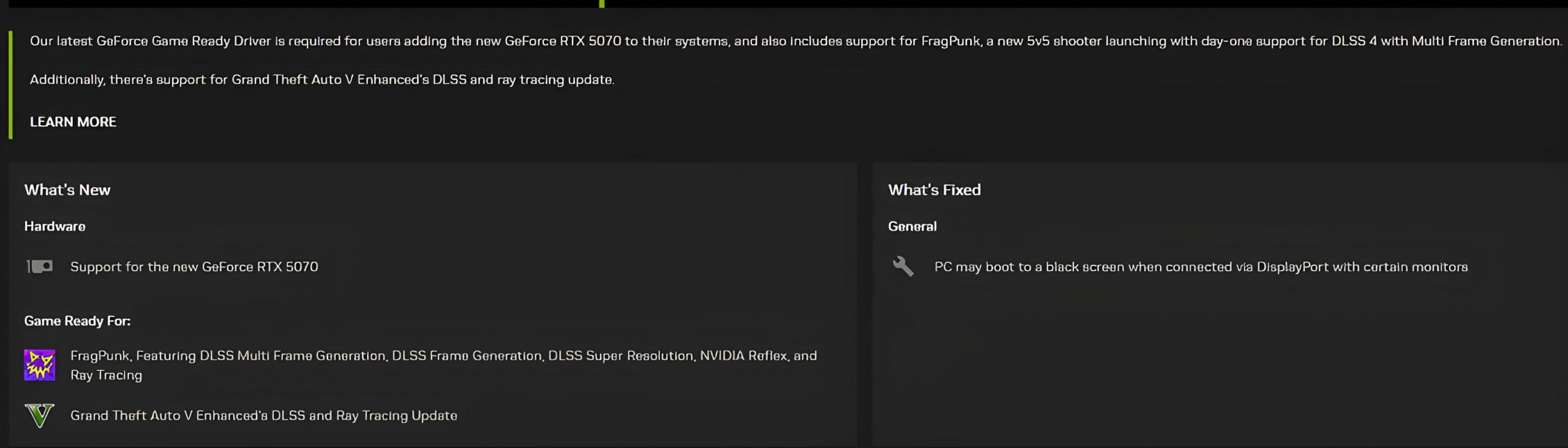The height and width of the screenshot is (448, 1568).
Task: Select the General subheading
Action: (x=912, y=227)
